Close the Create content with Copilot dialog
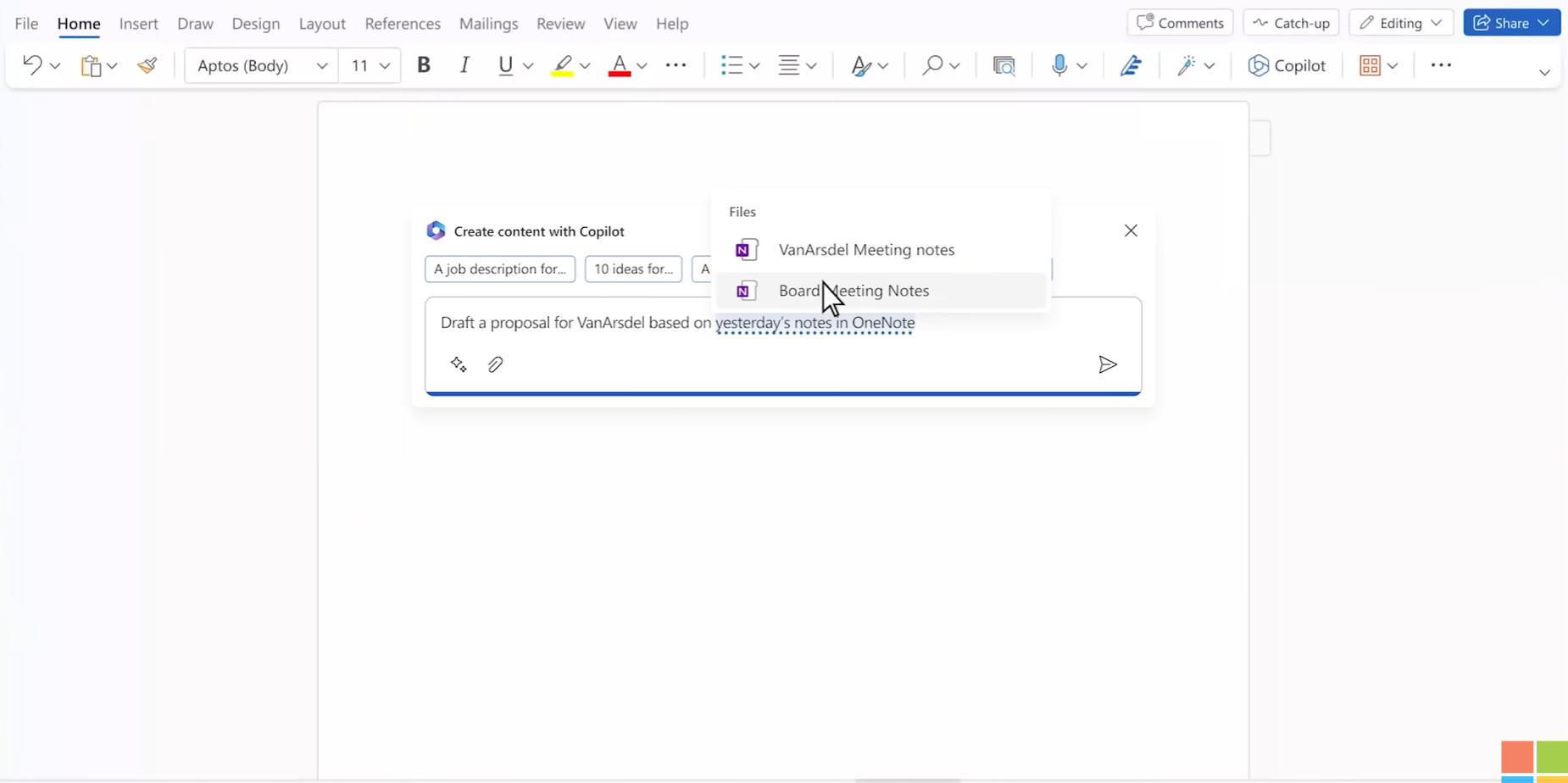1568x783 pixels. pos(1131,230)
